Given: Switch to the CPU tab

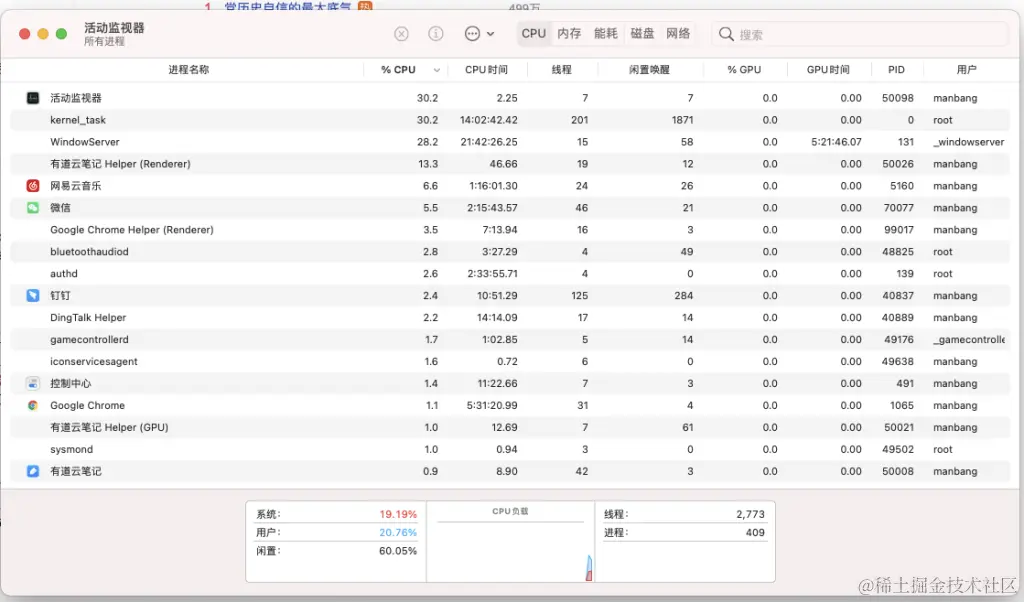Looking at the screenshot, I should point(534,33).
